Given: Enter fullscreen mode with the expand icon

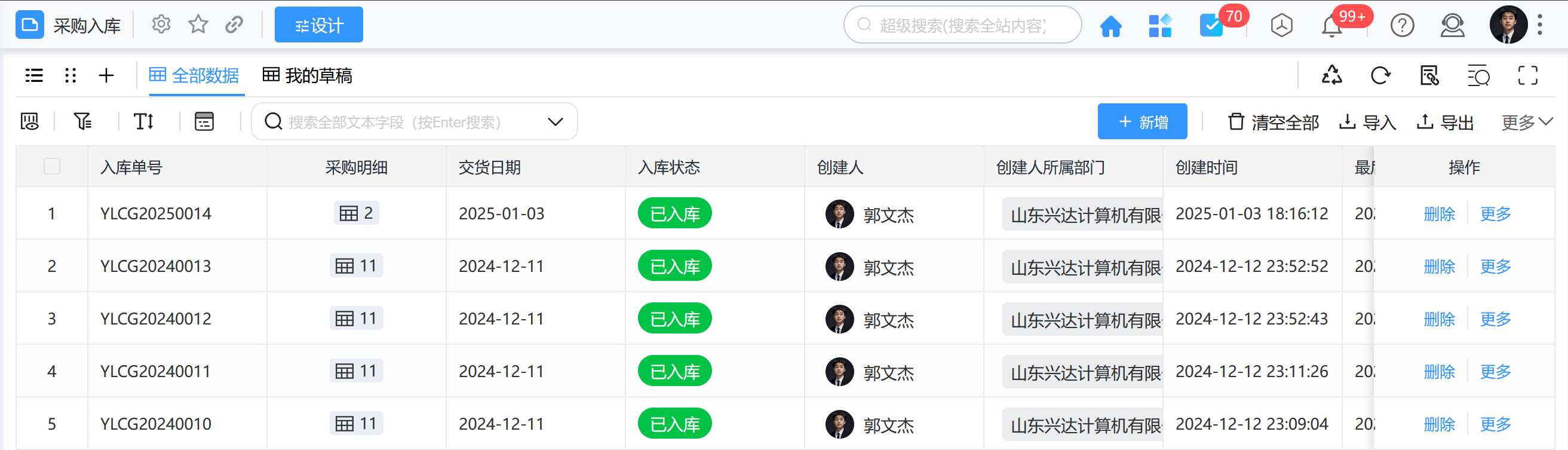Looking at the screenshot, I should (1527, 75).
